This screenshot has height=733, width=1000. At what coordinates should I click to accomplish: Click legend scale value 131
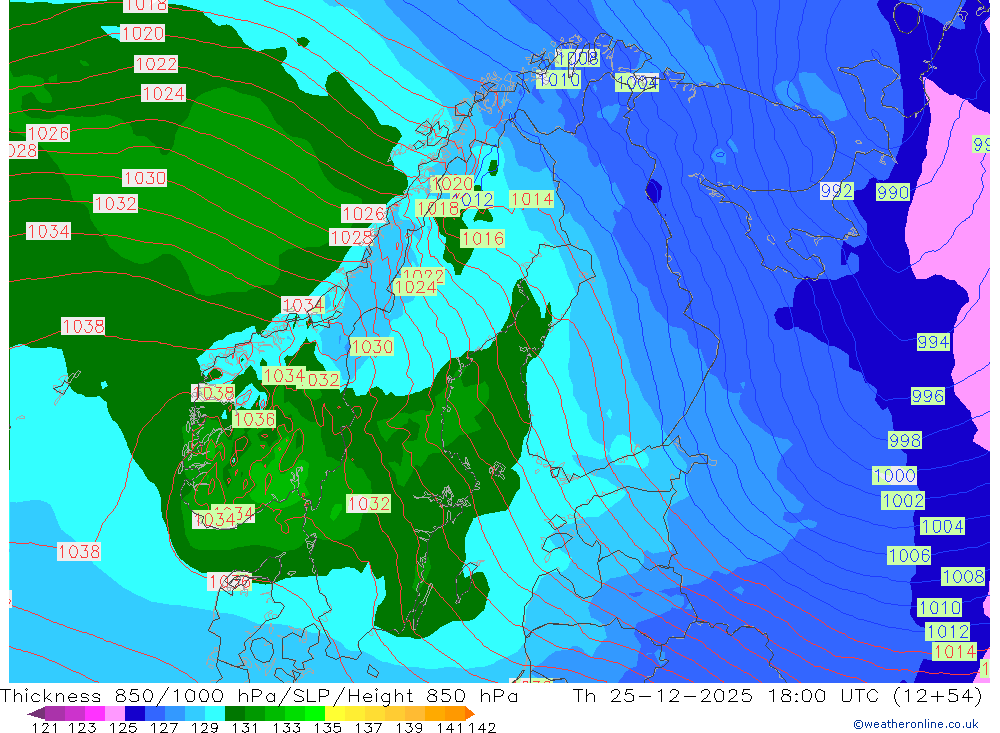click(x=245, y=727)
